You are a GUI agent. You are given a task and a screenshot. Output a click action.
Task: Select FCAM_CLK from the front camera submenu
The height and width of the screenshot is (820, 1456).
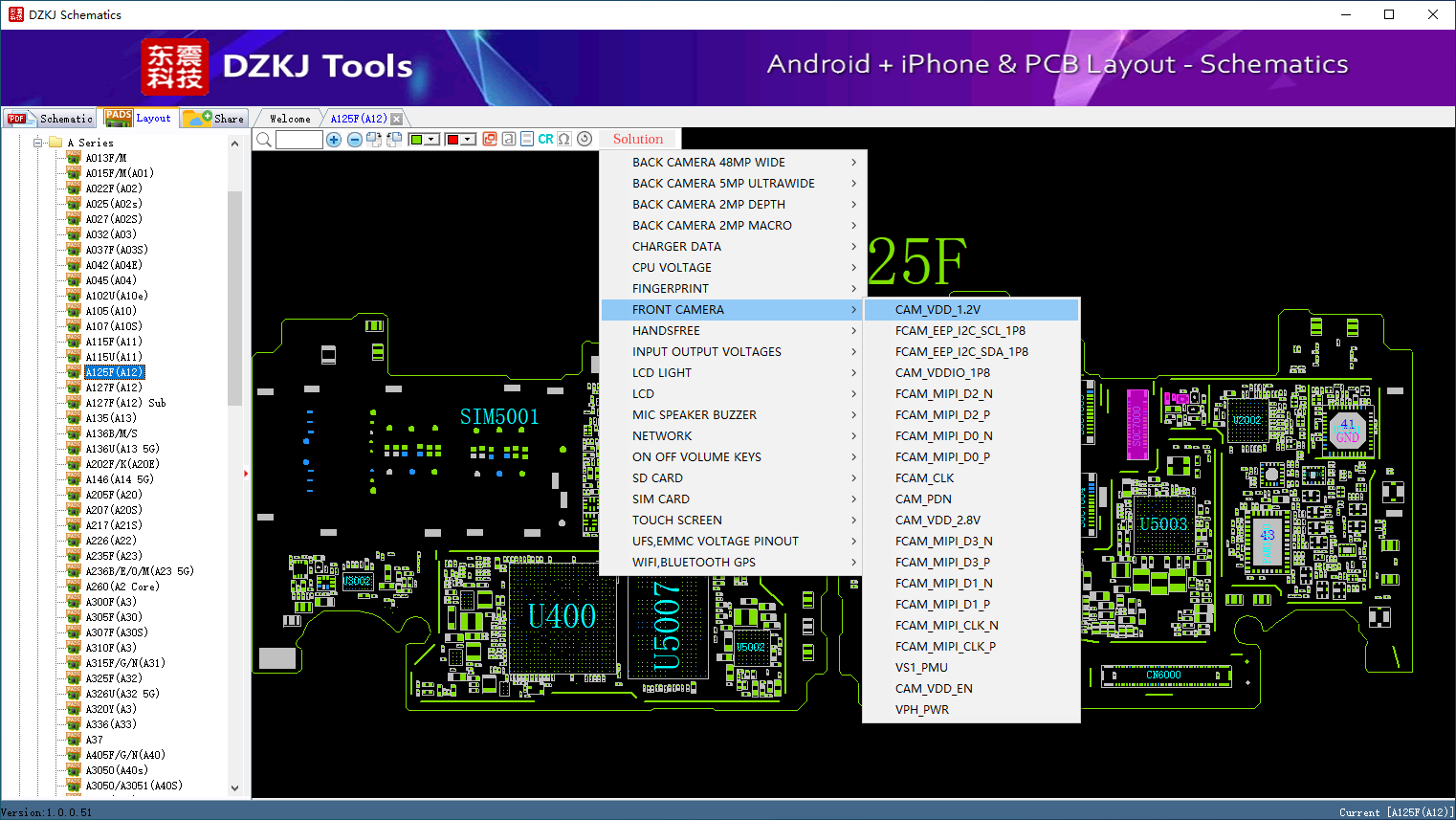924,478
